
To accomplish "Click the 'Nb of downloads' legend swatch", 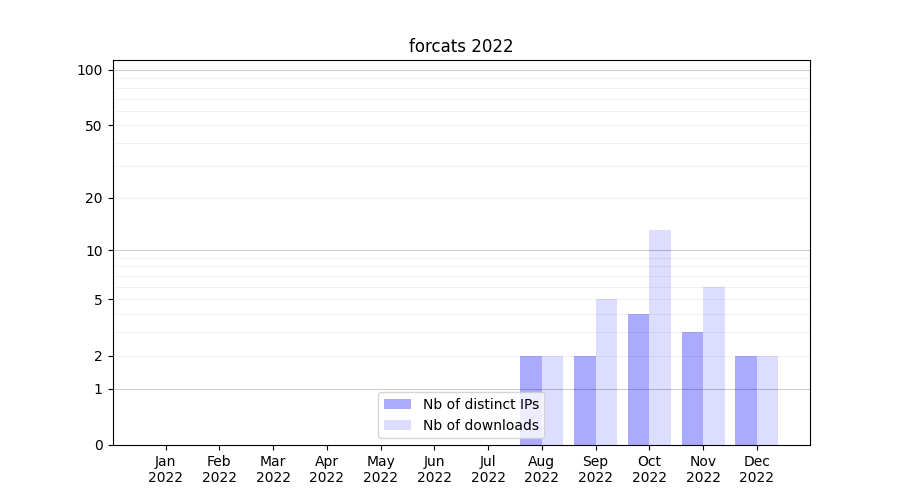I will coord(397,425).
